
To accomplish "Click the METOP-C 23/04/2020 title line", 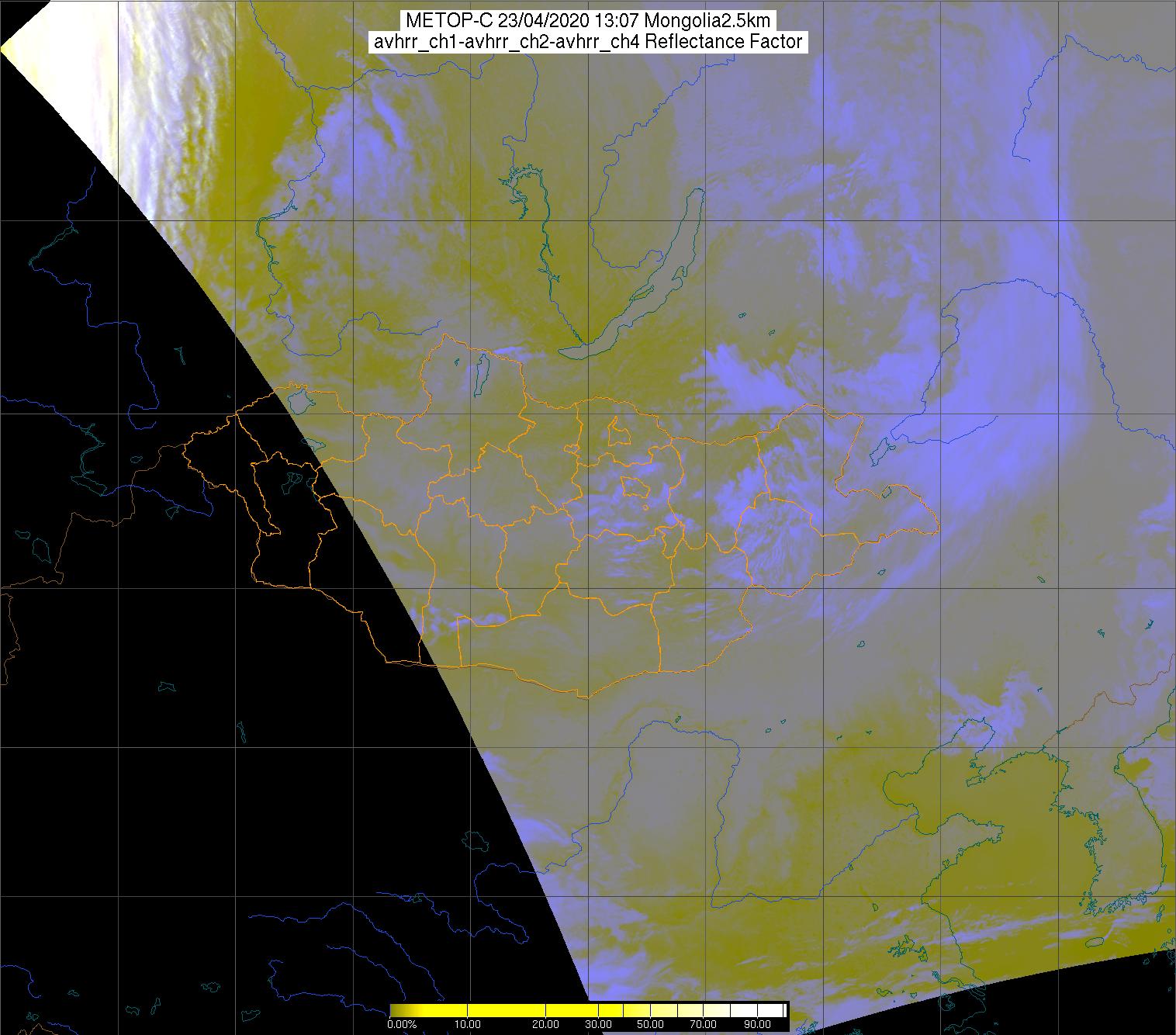I will (x=587, y=21).
